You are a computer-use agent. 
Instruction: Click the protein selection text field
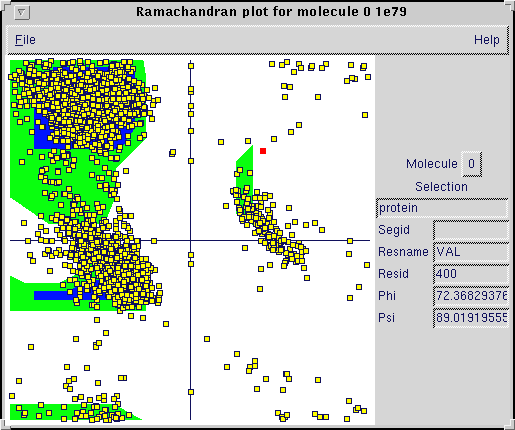pyautogui.click(x=442, y=208)
